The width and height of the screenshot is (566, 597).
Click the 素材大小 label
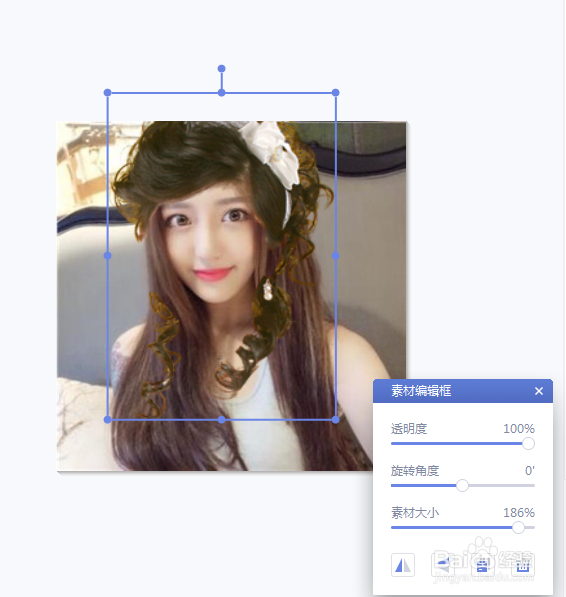415,513
